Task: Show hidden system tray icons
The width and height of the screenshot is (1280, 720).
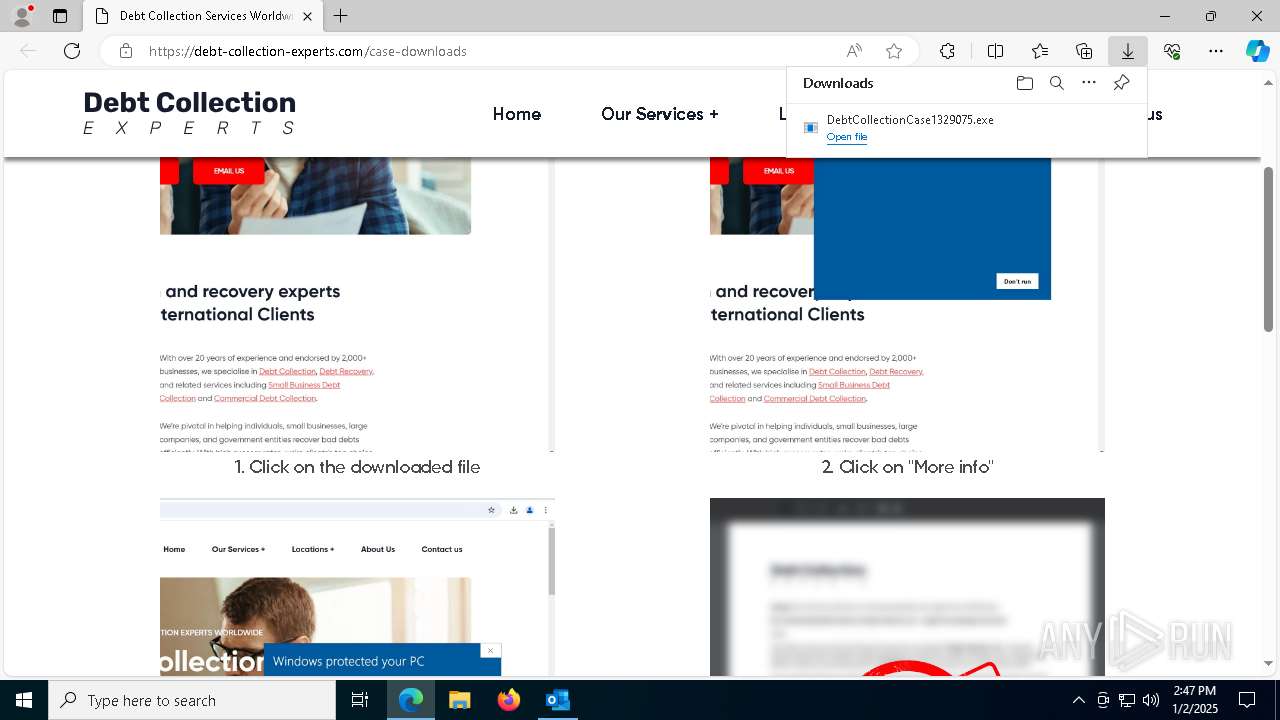Action: [1078, 700]
